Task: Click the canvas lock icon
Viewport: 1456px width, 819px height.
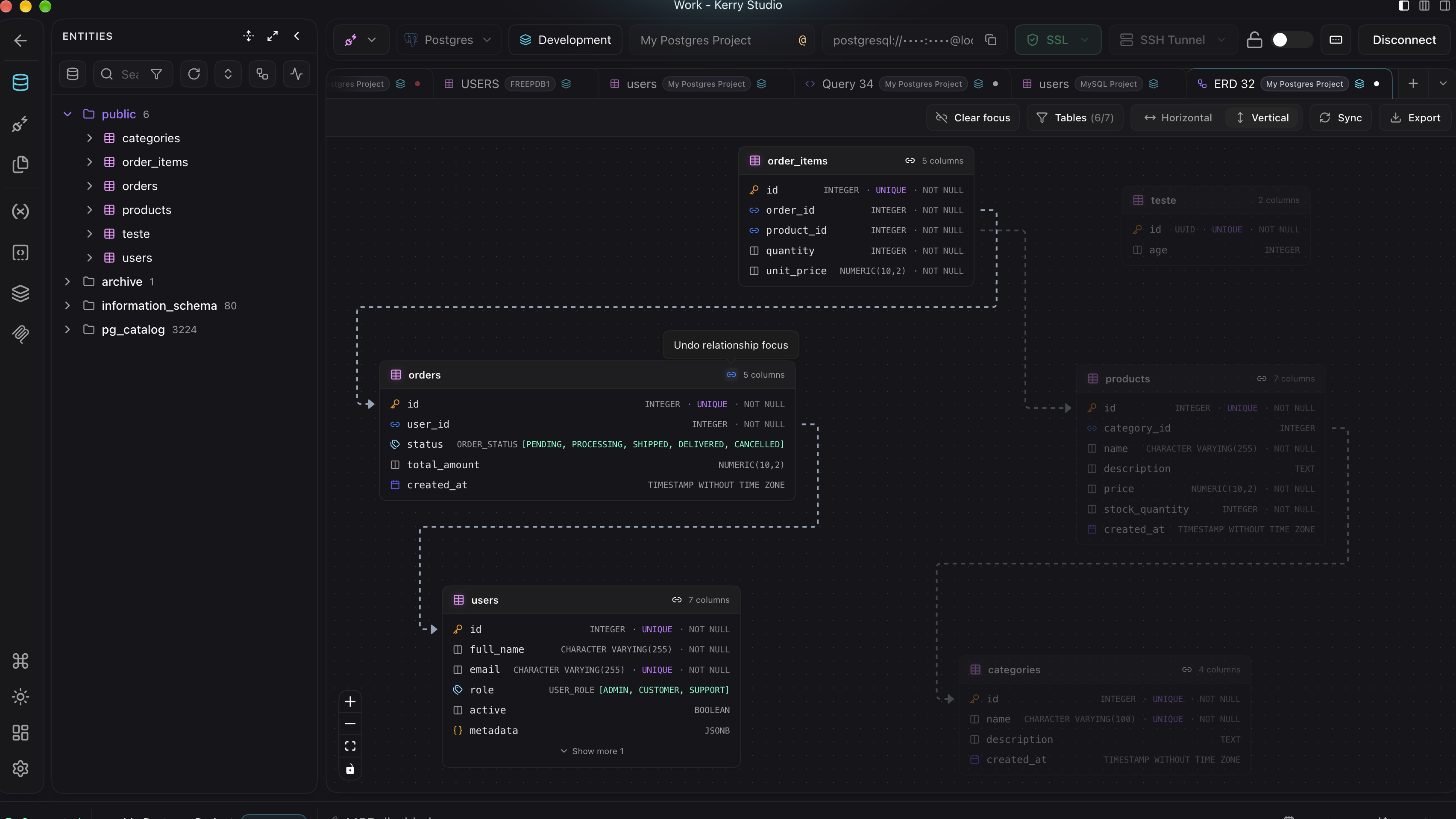Action: click(350, 769)
